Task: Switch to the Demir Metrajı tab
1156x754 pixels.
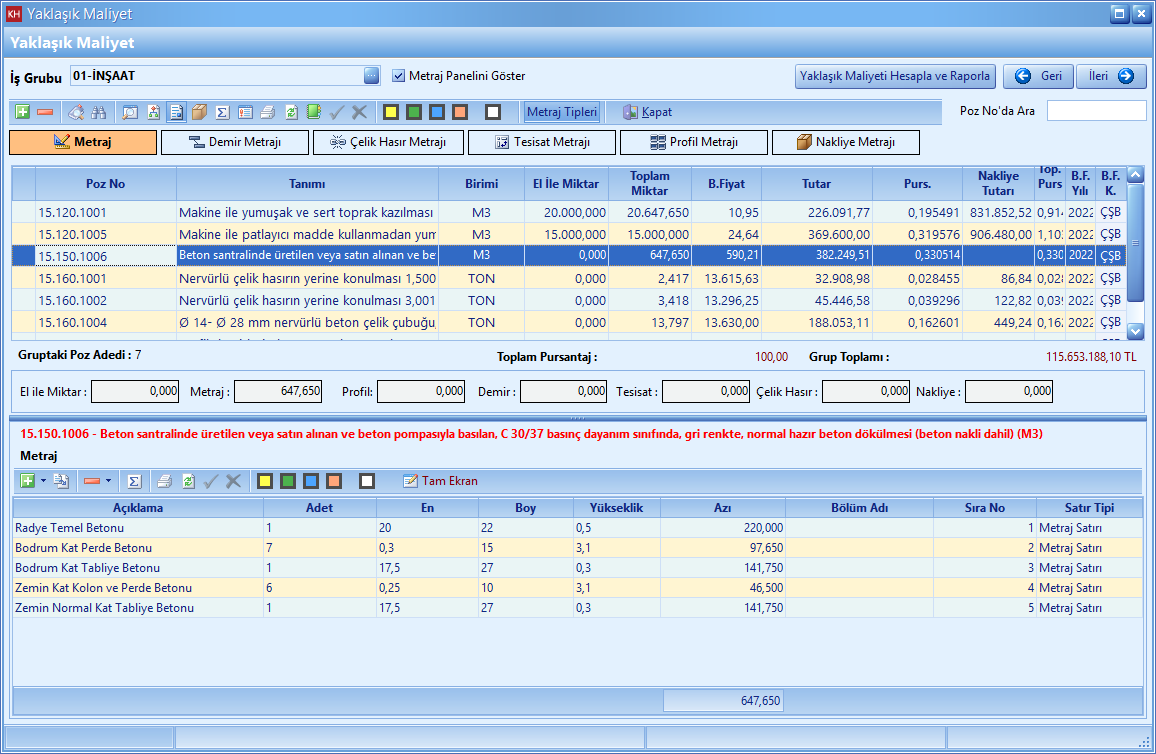Action: (235, 143)
